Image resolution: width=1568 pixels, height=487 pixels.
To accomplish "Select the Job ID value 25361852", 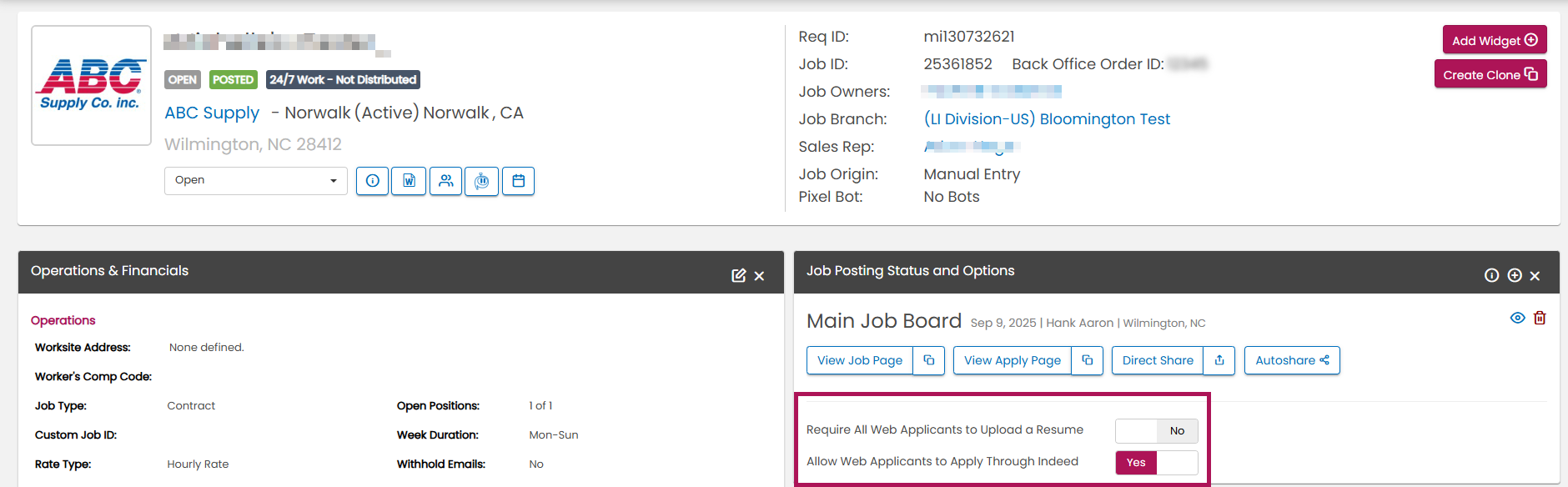I will click(957, 64).
